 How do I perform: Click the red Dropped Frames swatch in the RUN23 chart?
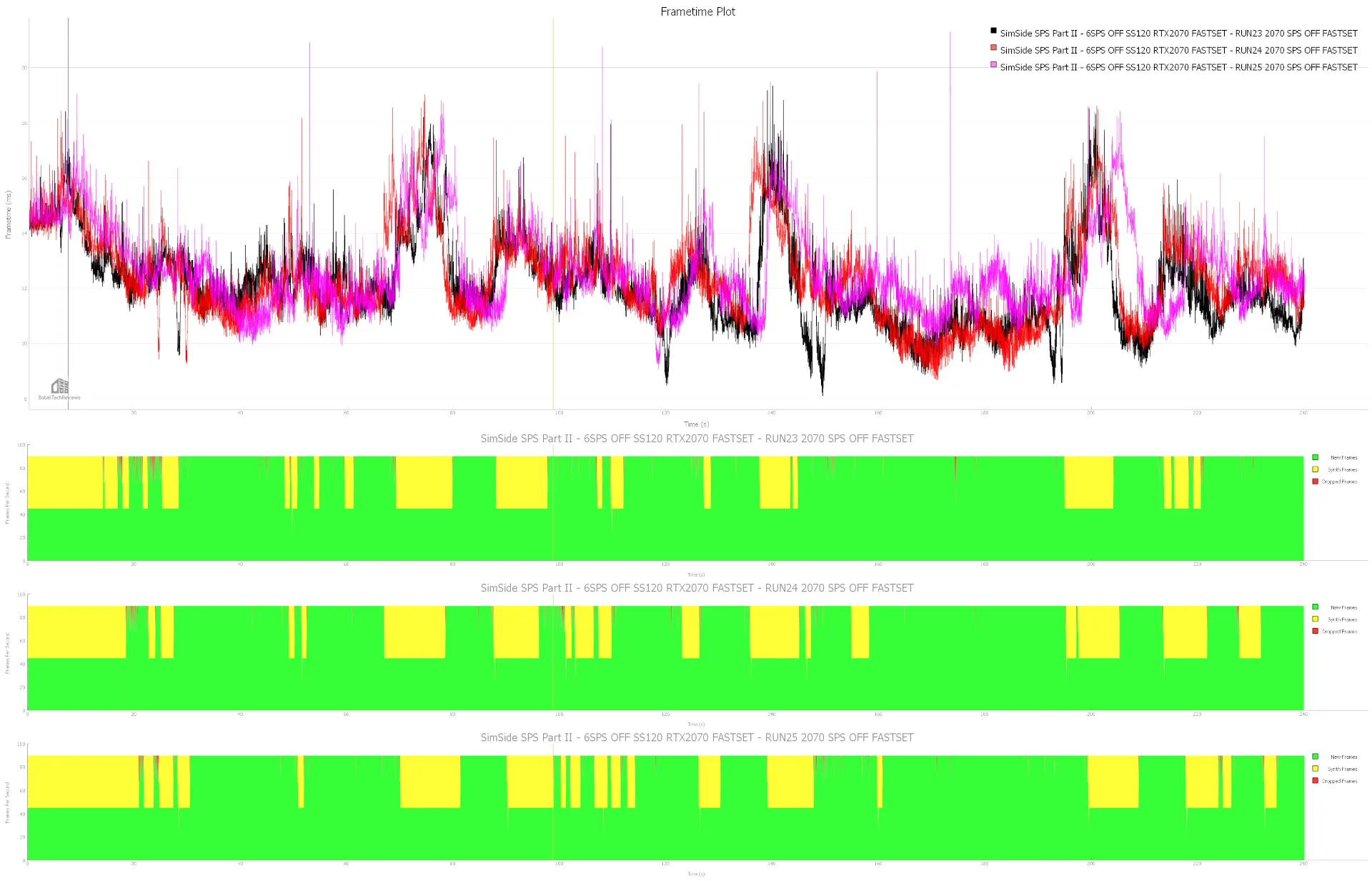point(1315,482)
